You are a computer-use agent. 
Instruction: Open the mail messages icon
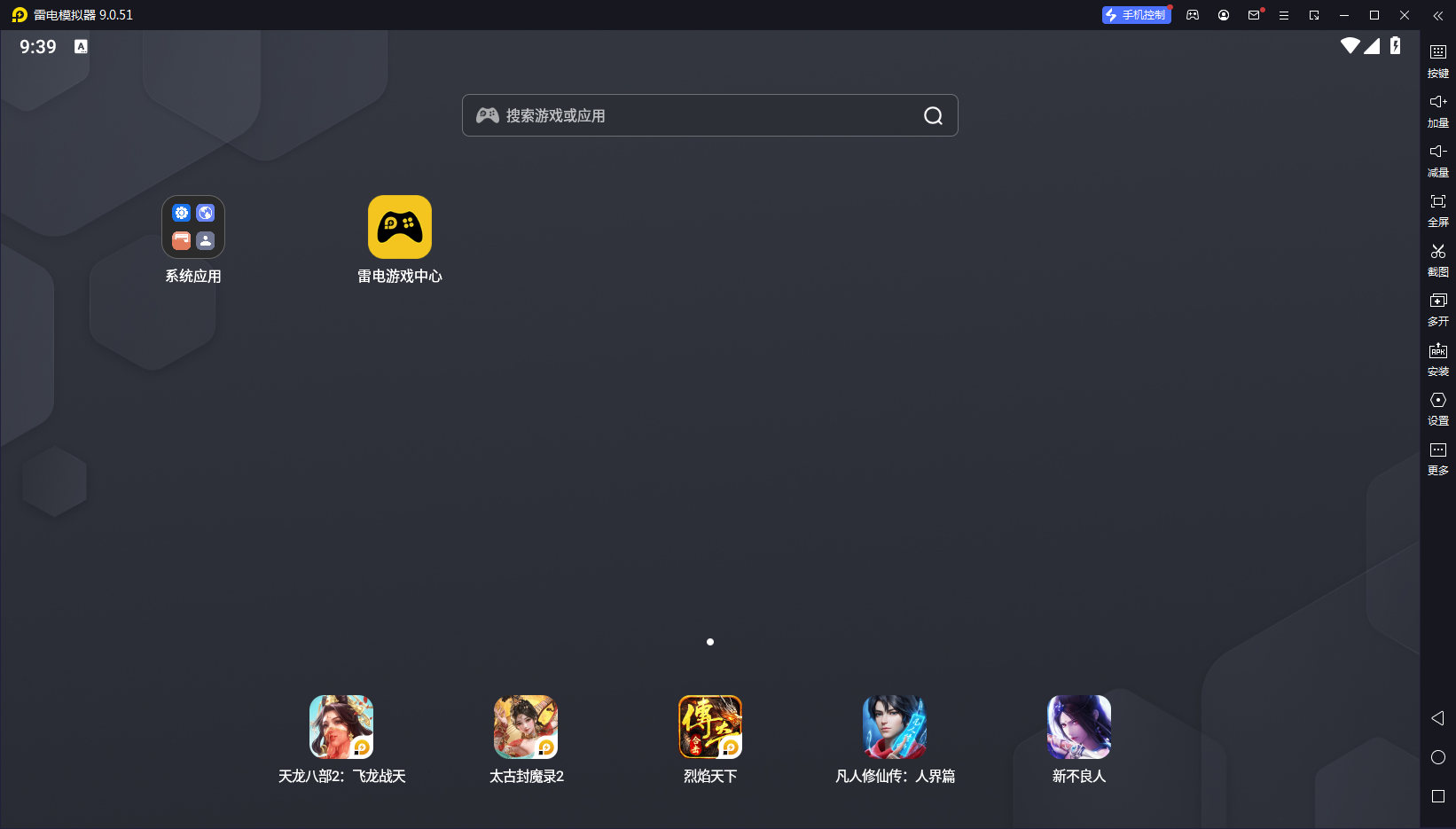coord(1254,15)
